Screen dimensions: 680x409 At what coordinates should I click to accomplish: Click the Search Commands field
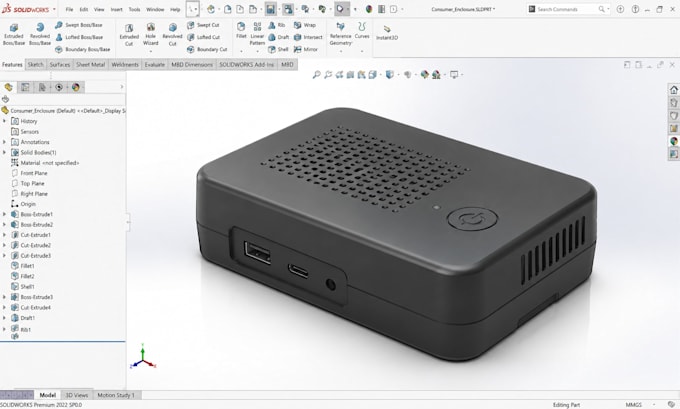pos(564,9)
